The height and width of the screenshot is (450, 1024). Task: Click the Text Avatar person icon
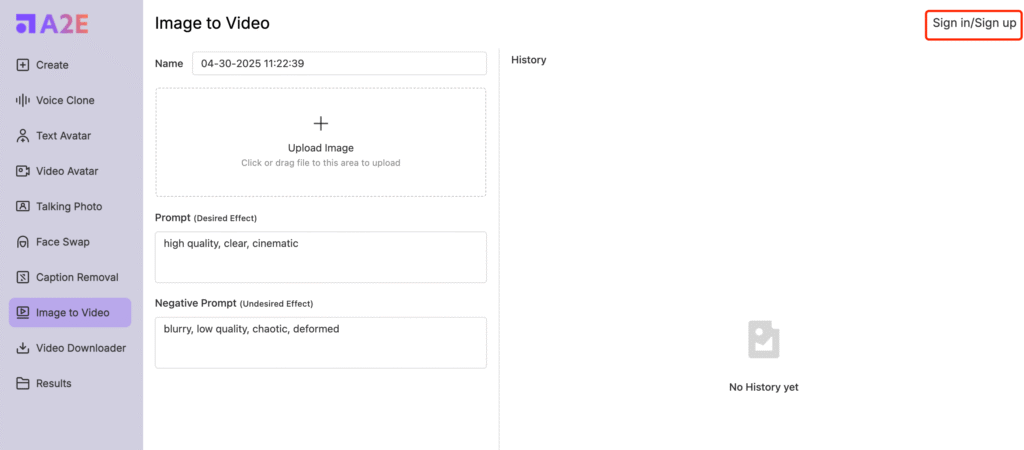(23, 136)
